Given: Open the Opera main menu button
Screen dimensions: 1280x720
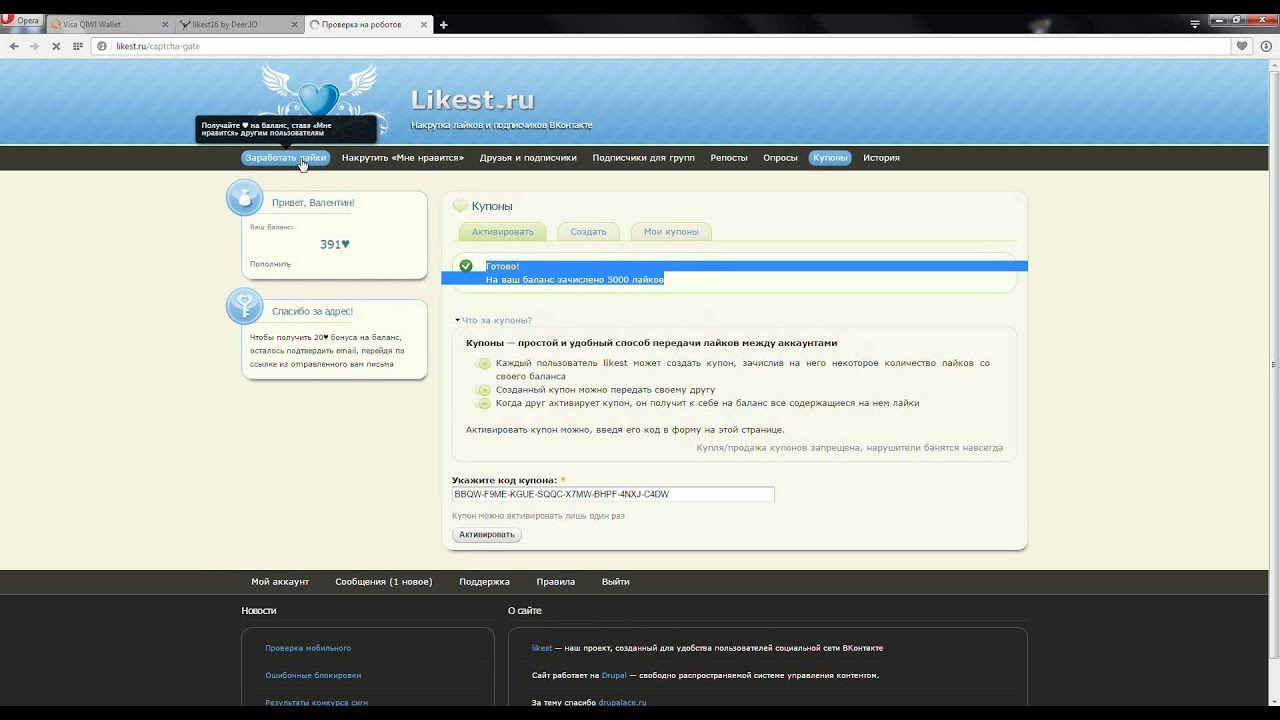Looking at the screenshot, I should click(x=22, y=21).
